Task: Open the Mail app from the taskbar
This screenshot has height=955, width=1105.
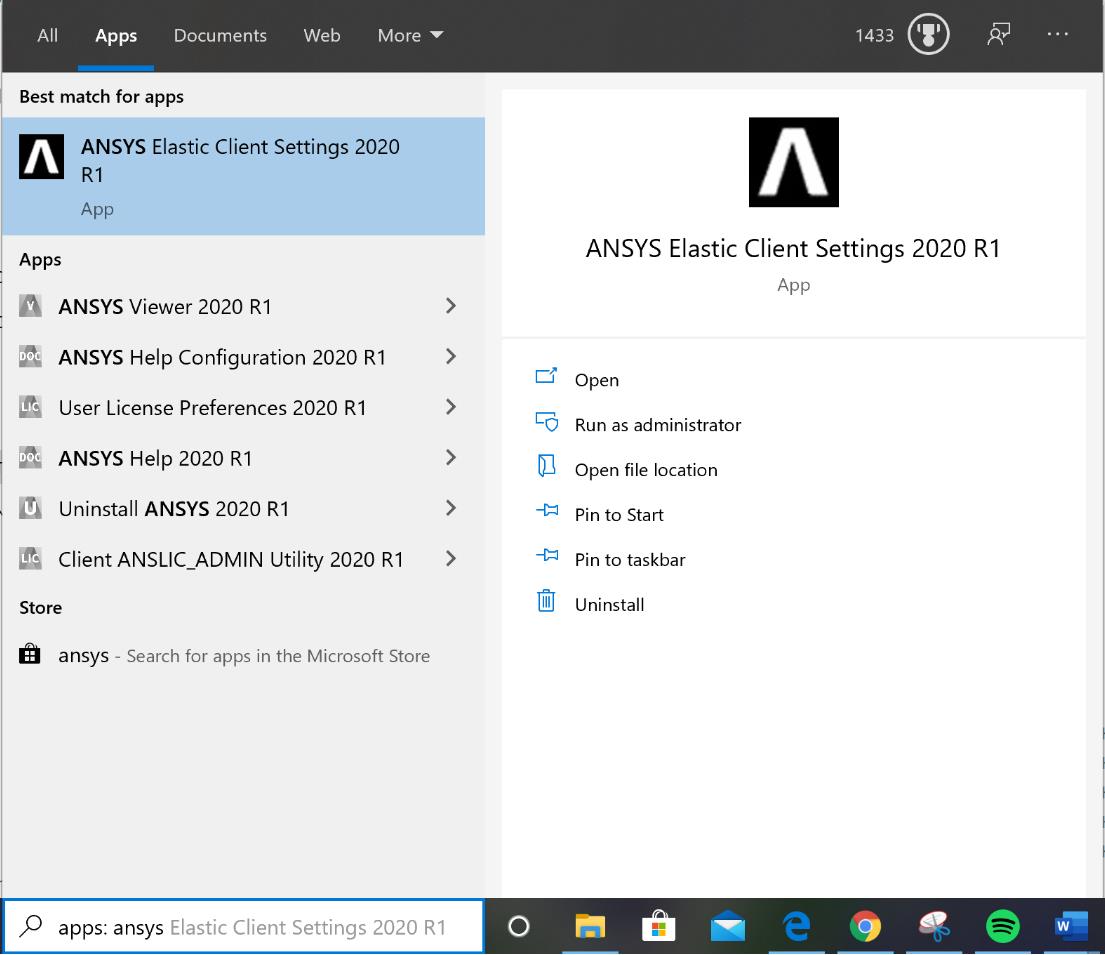Action: tap(728, 926)
